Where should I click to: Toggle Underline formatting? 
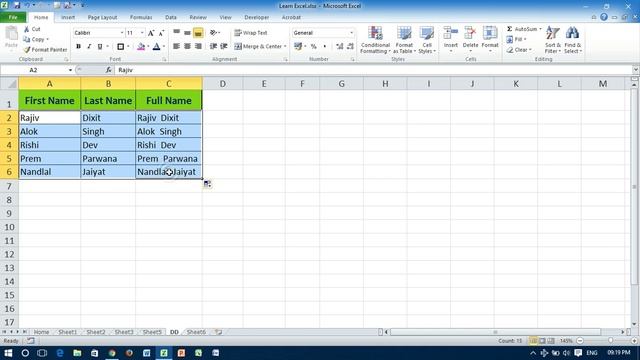[x=100, y=47]
